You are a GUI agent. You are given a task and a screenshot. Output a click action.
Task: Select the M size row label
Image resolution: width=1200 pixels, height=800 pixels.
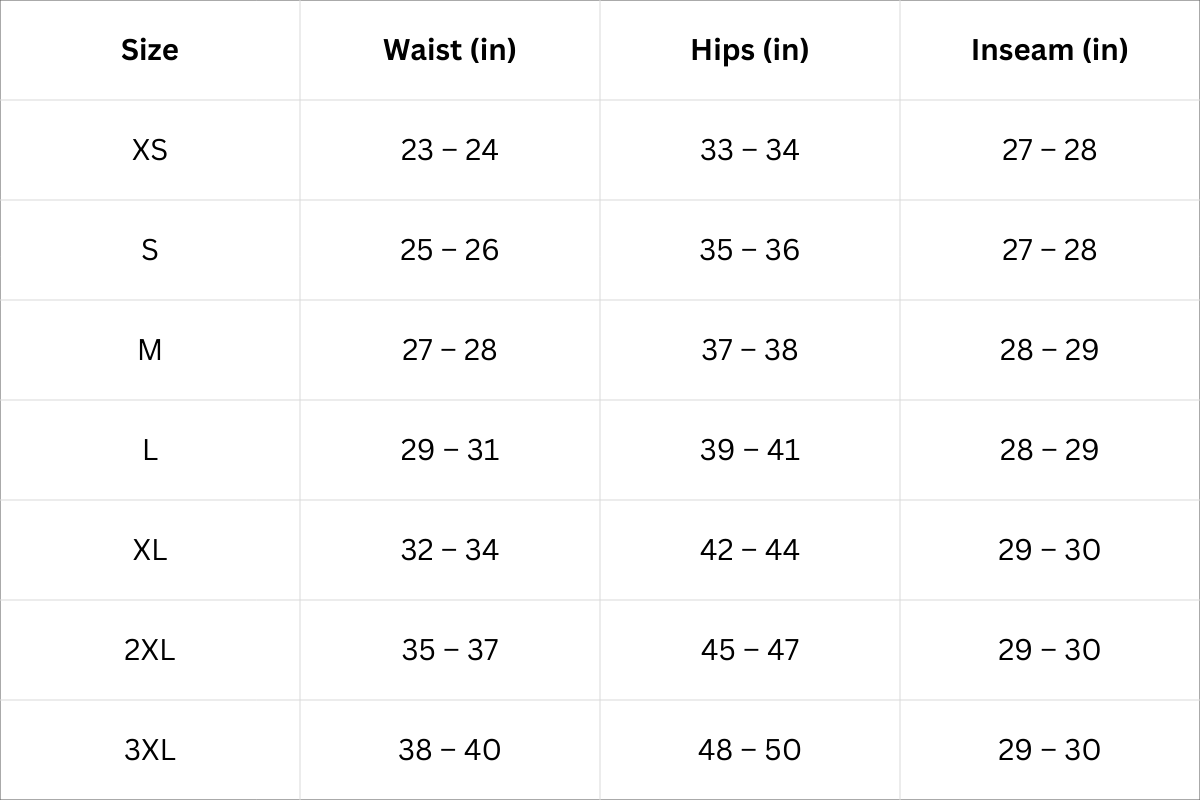click(x=150, y=350)
